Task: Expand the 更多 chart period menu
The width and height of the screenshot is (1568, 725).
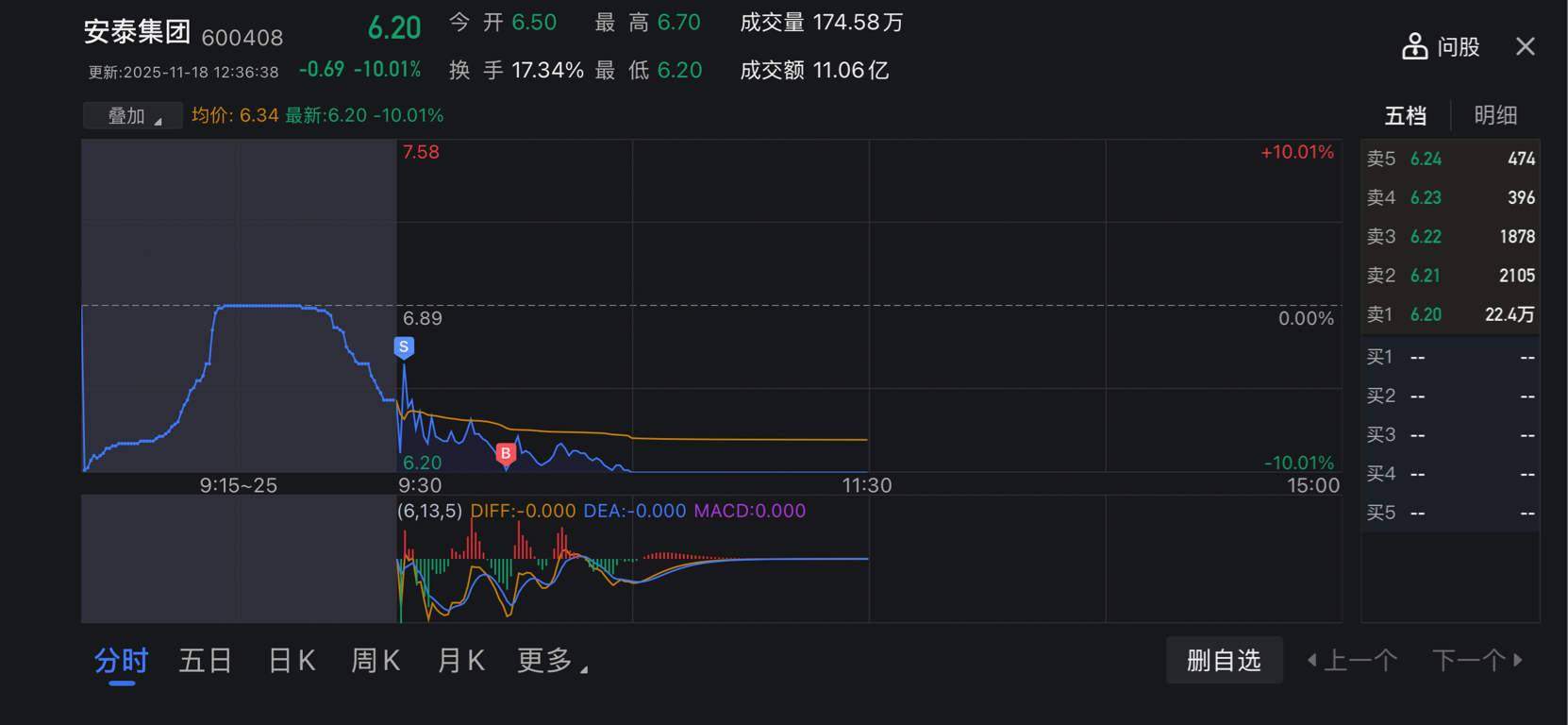Action: pos(552,661)
